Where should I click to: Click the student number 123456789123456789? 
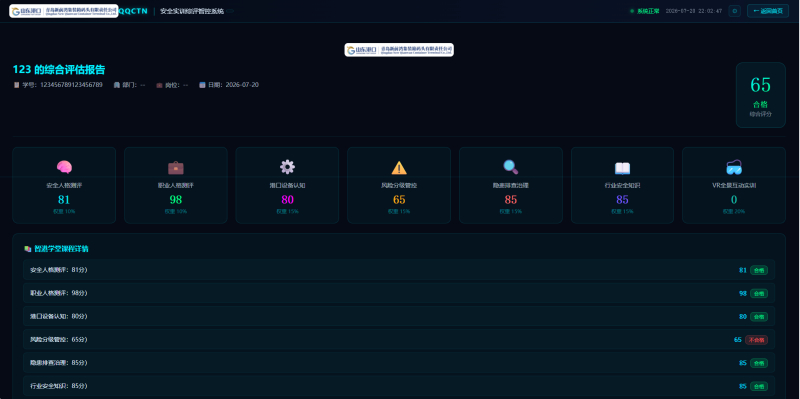[x=71, y=85]
